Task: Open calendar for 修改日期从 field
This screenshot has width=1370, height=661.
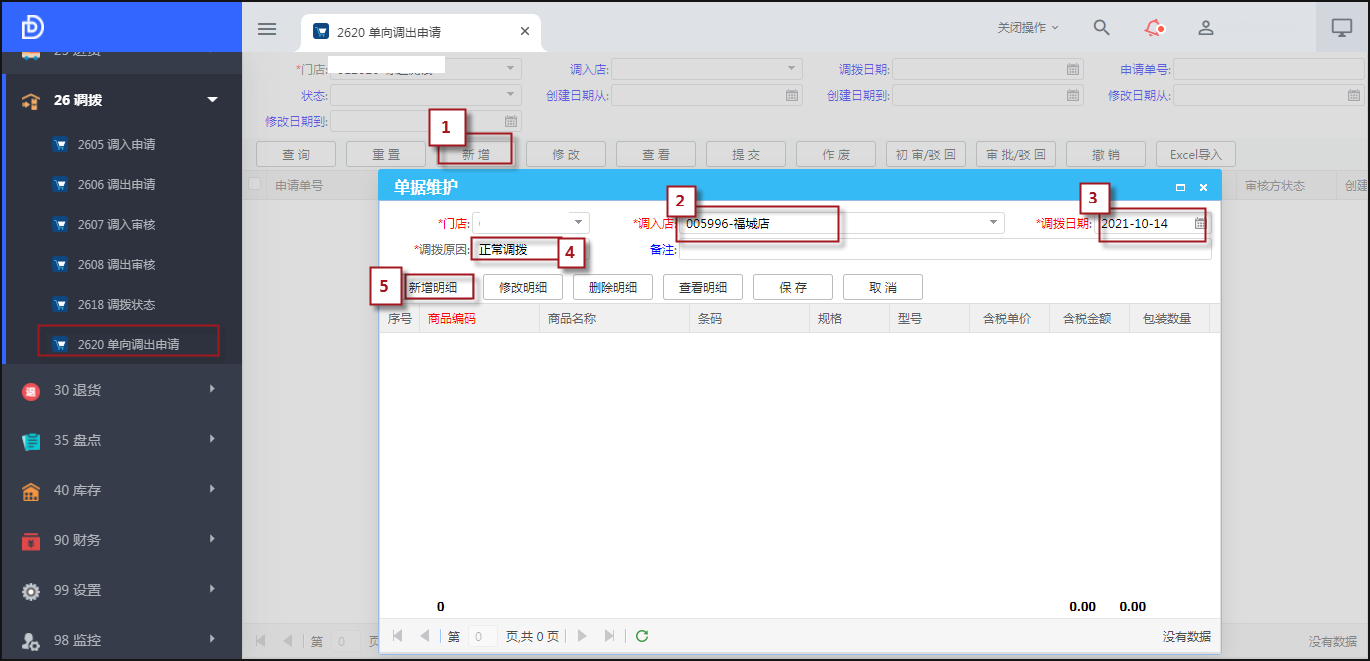Action: 1353,95
